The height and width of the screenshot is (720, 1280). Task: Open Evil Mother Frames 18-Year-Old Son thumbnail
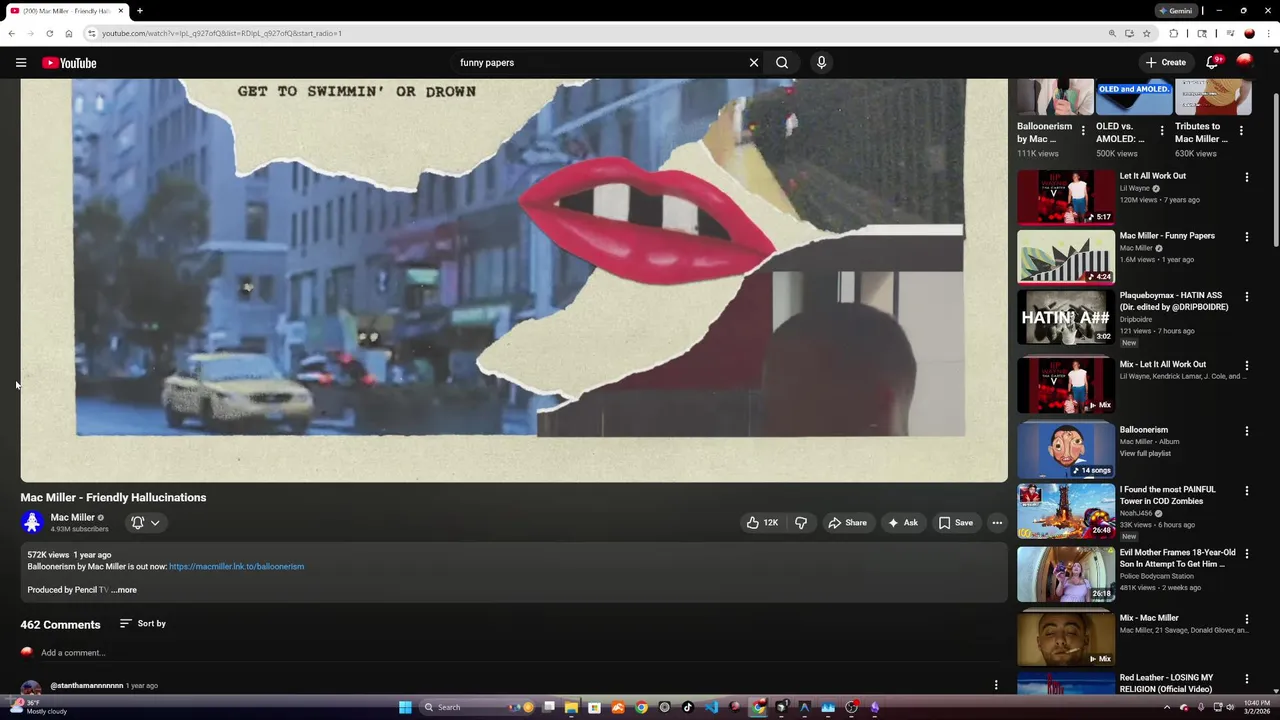coord(1066,574)
